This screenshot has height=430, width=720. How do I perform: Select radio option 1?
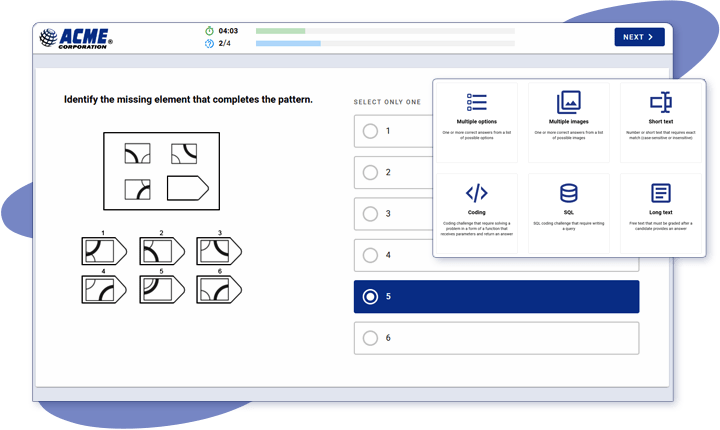[370, 131]
